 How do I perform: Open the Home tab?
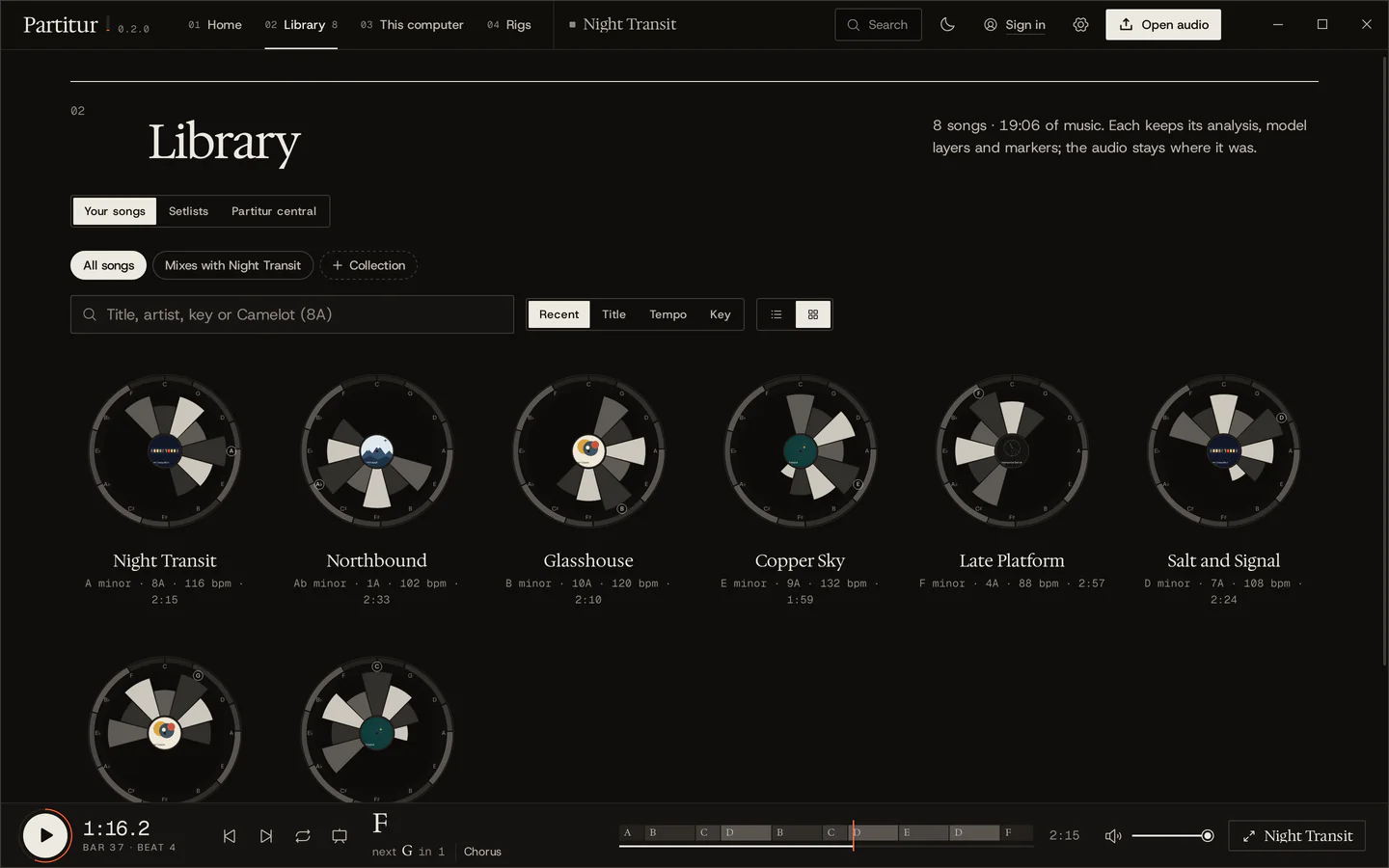(x=215, y=25)
